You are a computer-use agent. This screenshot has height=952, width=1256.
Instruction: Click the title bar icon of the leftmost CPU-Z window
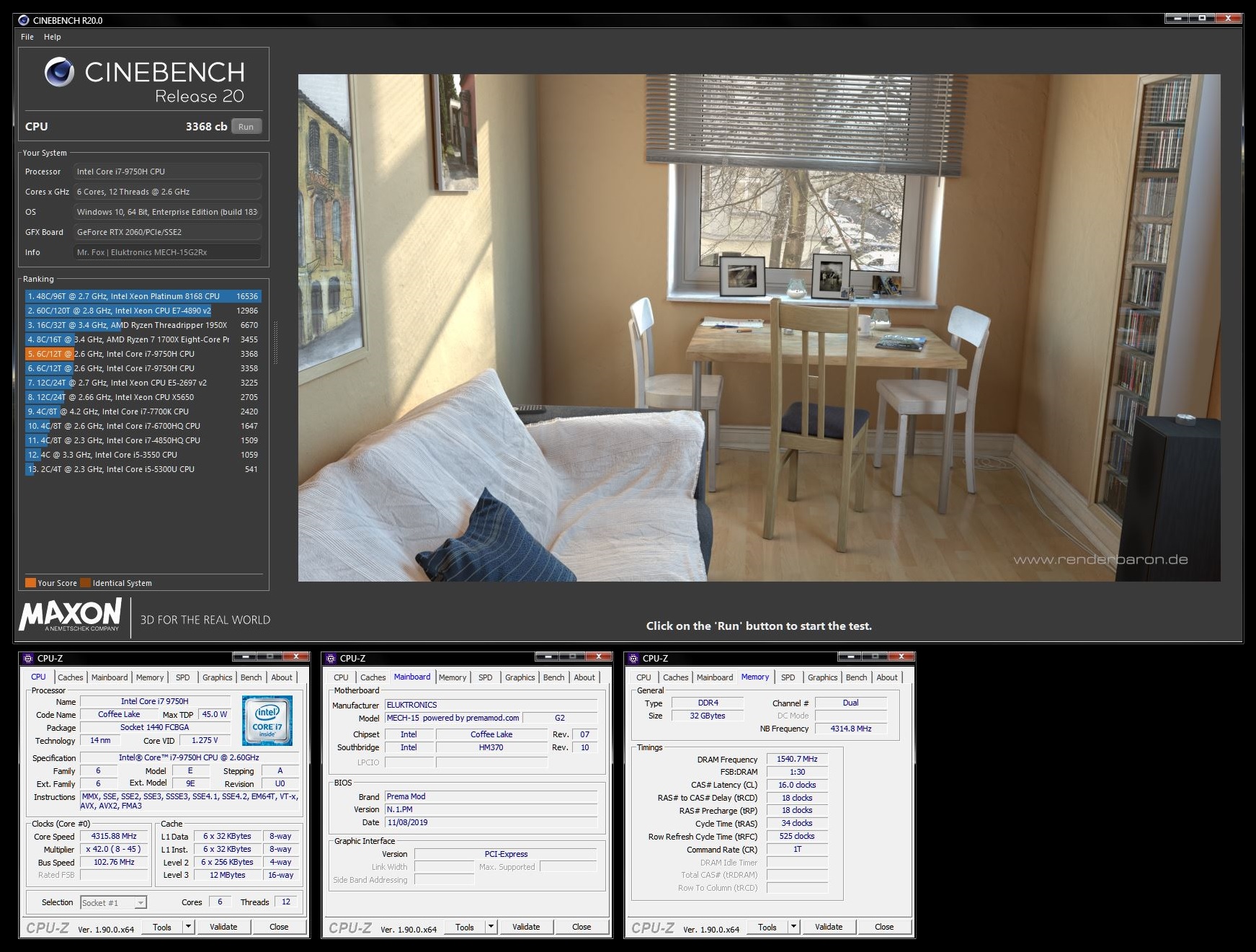[x=28, y=658]
